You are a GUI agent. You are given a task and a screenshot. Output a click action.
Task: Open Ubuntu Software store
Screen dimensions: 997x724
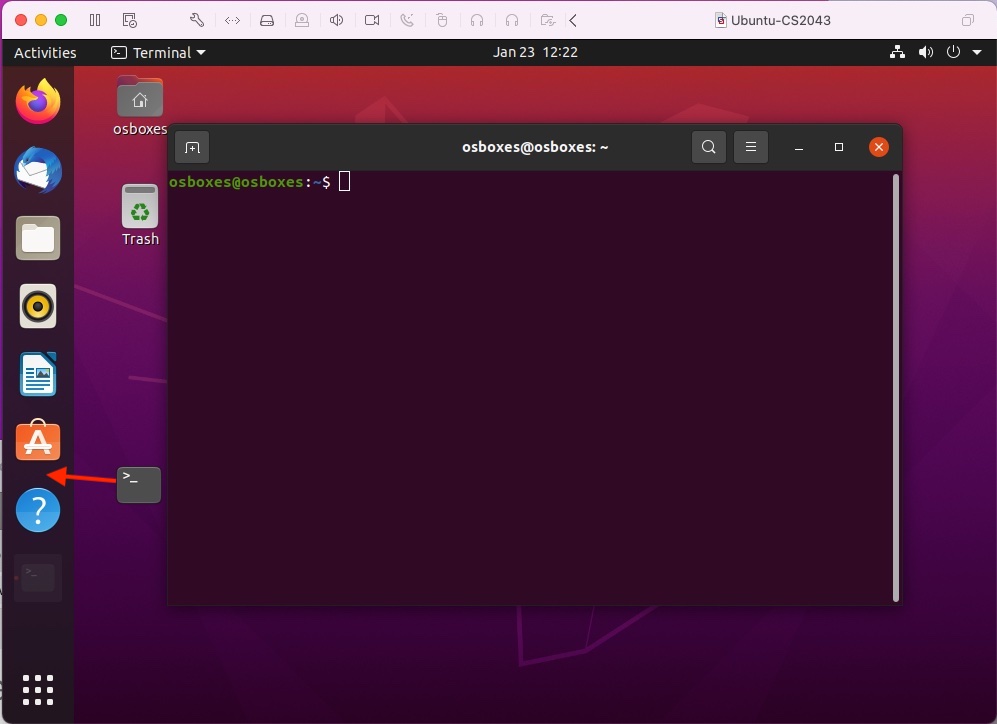coord(38,442)
